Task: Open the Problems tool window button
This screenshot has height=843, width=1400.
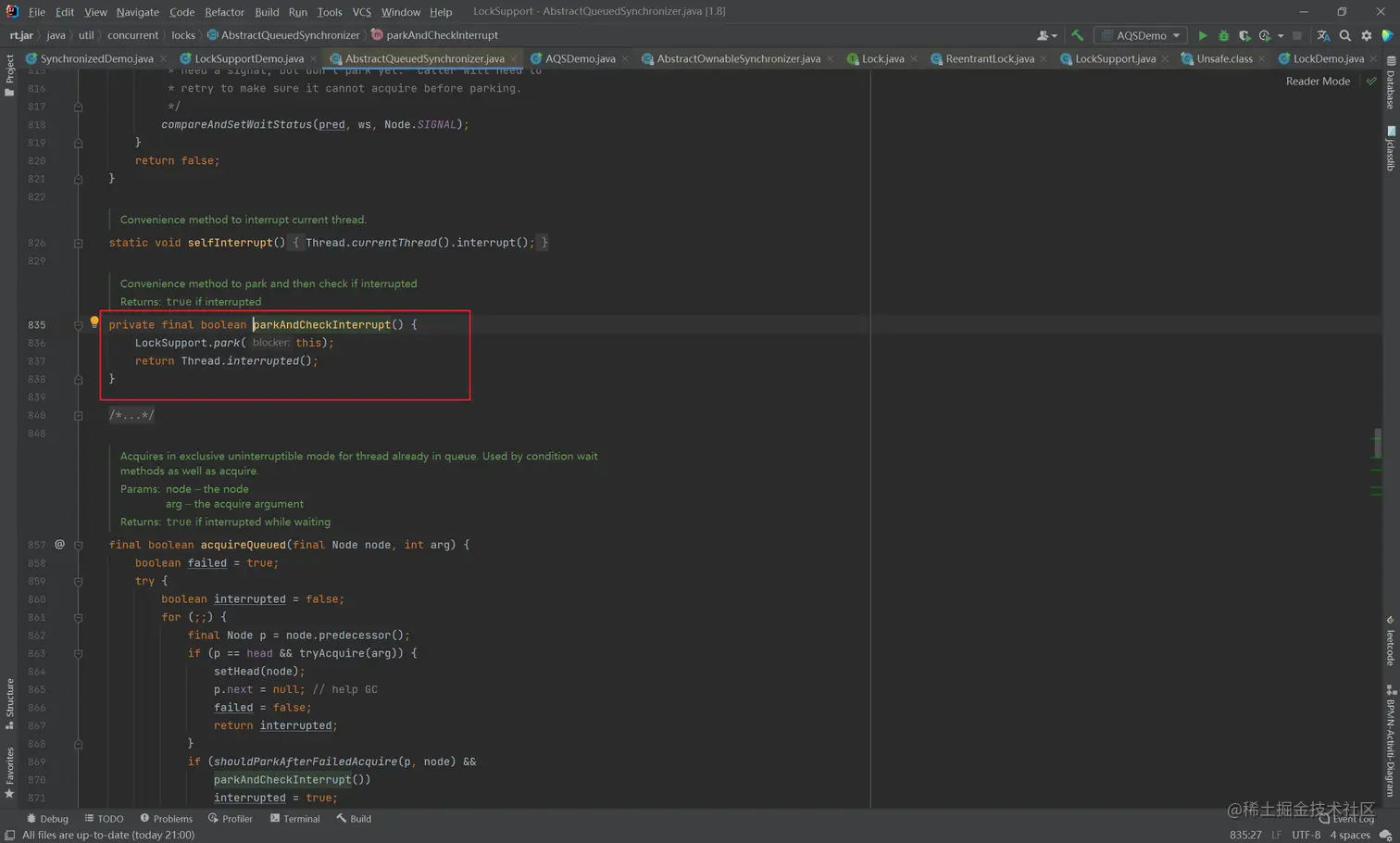Action: tap(166, 819)
